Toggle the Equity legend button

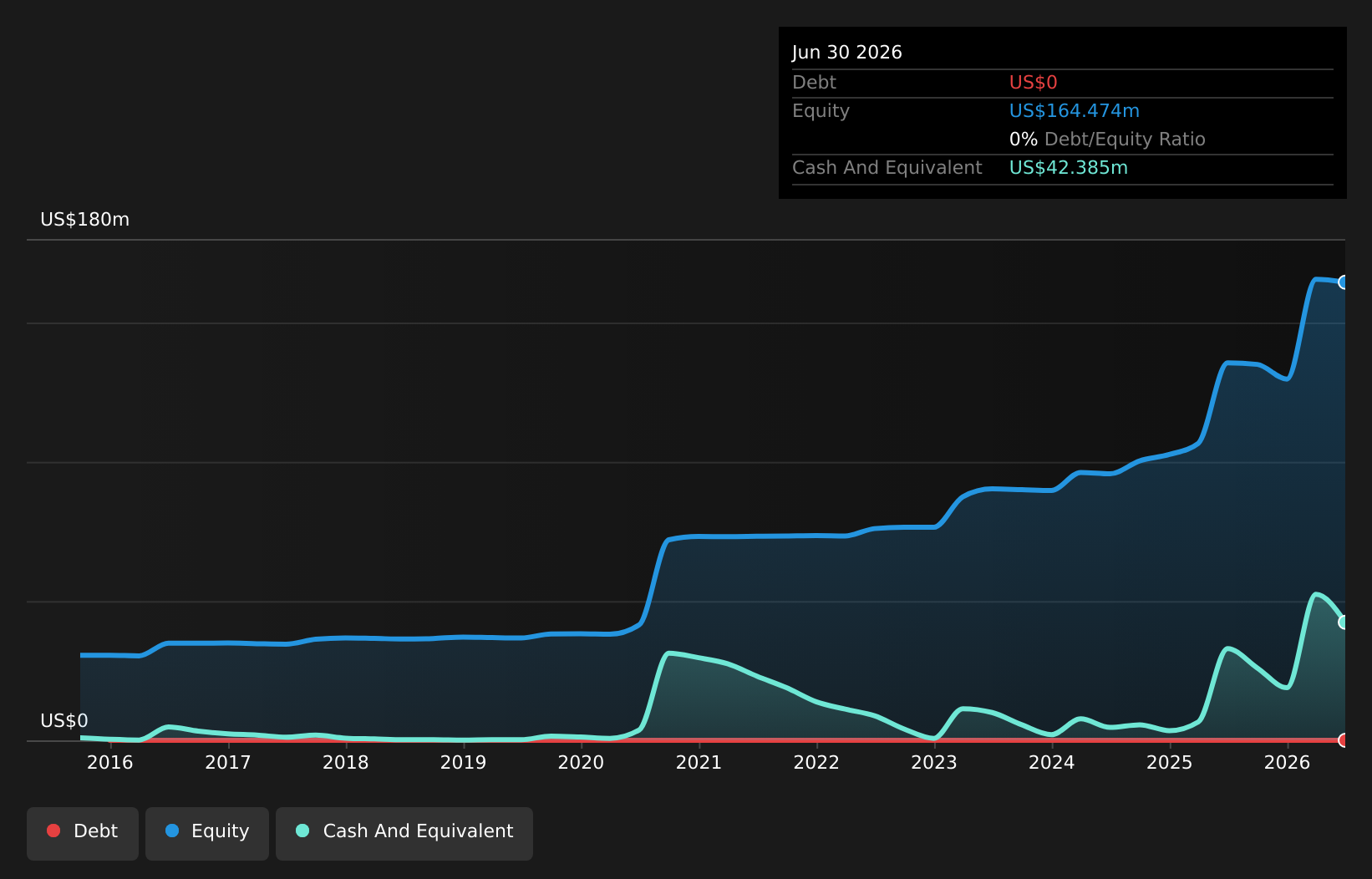(x=207, y=833)
